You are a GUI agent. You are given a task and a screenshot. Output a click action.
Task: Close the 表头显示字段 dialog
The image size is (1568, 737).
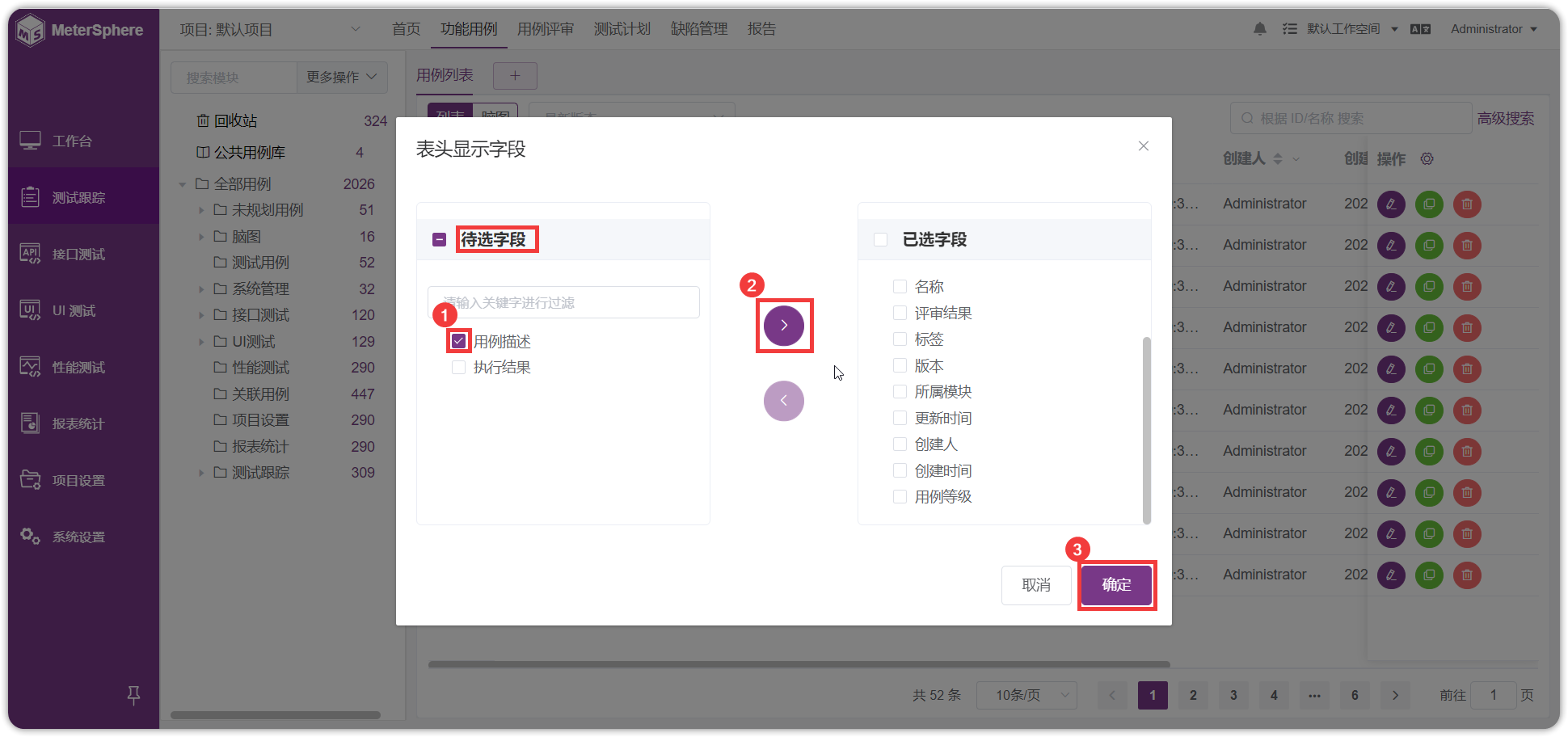pos(1143,146)
